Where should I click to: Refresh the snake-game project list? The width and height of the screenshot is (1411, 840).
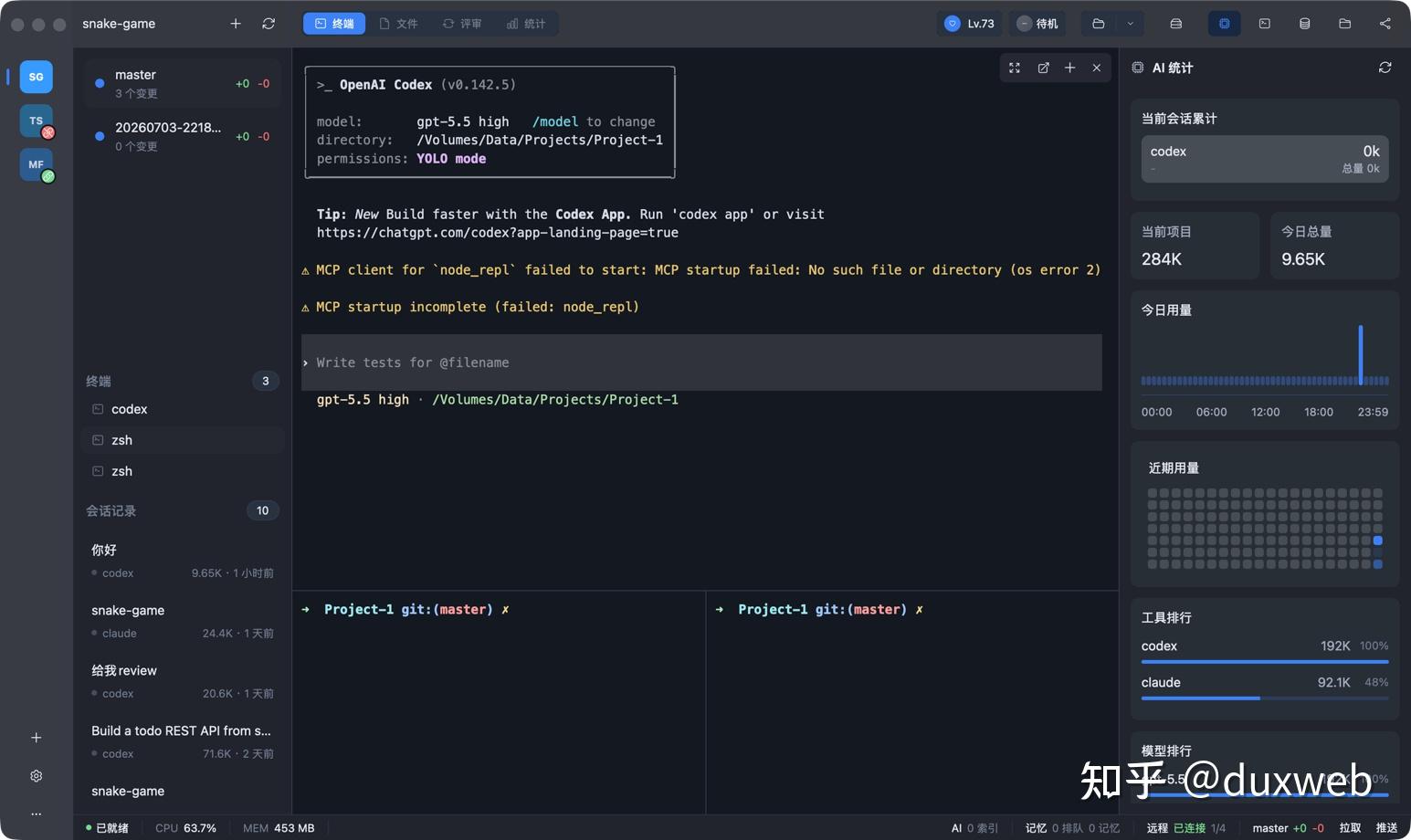coord(269,24)
